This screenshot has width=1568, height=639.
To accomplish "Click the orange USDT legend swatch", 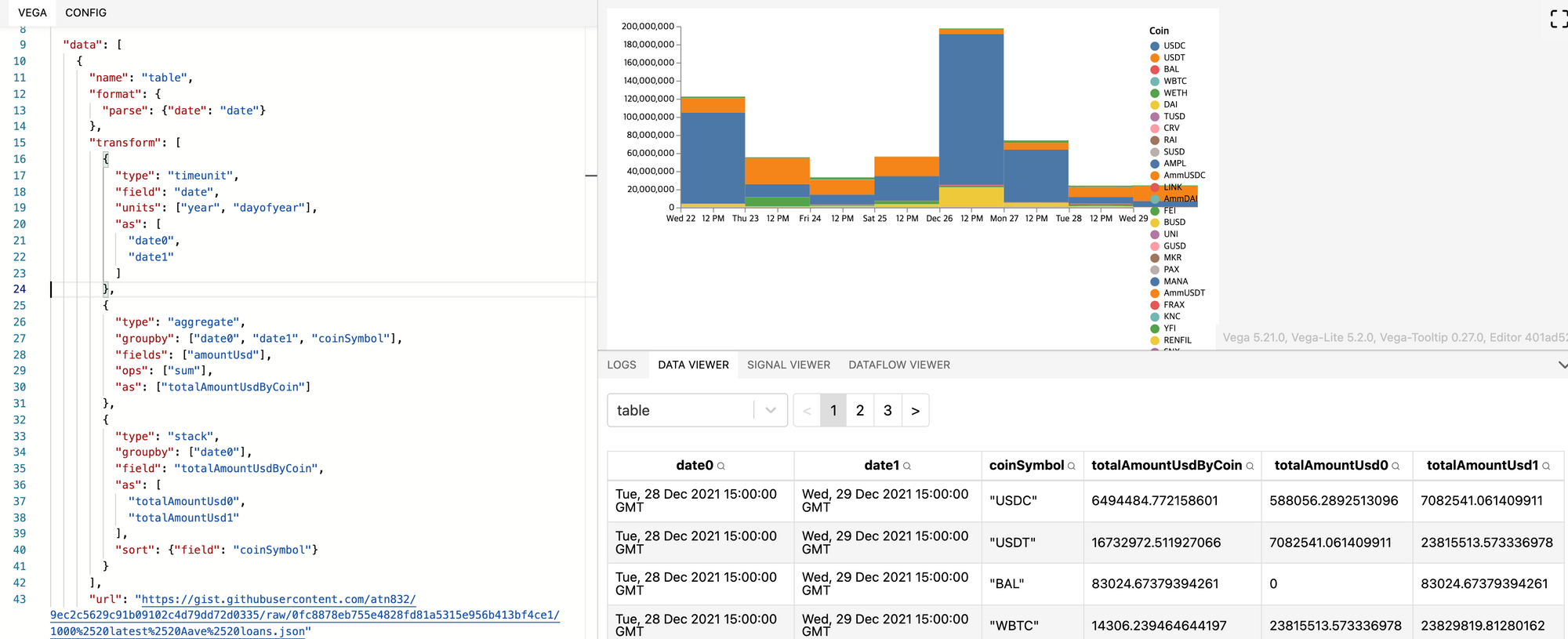I will [x=1155, y=58].
